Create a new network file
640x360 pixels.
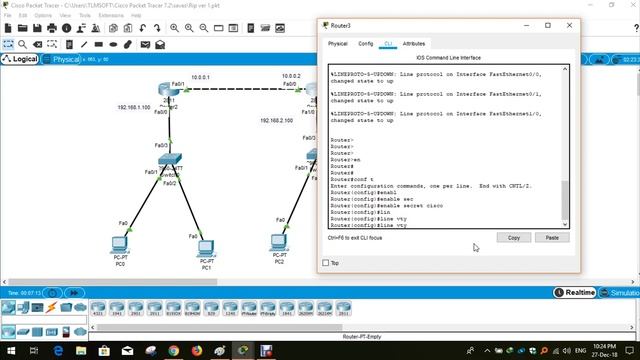tap(8, 28)
